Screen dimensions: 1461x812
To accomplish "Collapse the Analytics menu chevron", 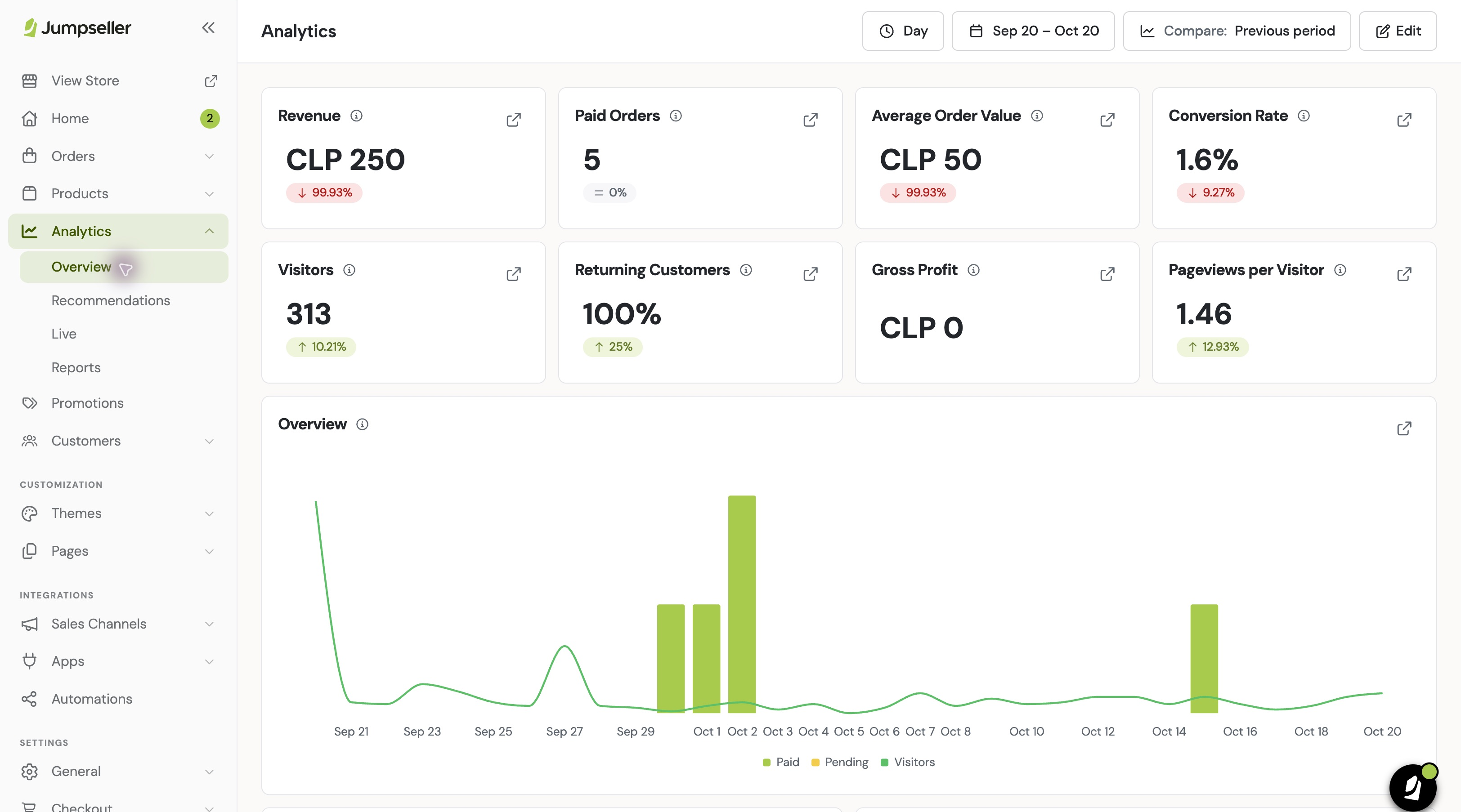I will [209, 231].
